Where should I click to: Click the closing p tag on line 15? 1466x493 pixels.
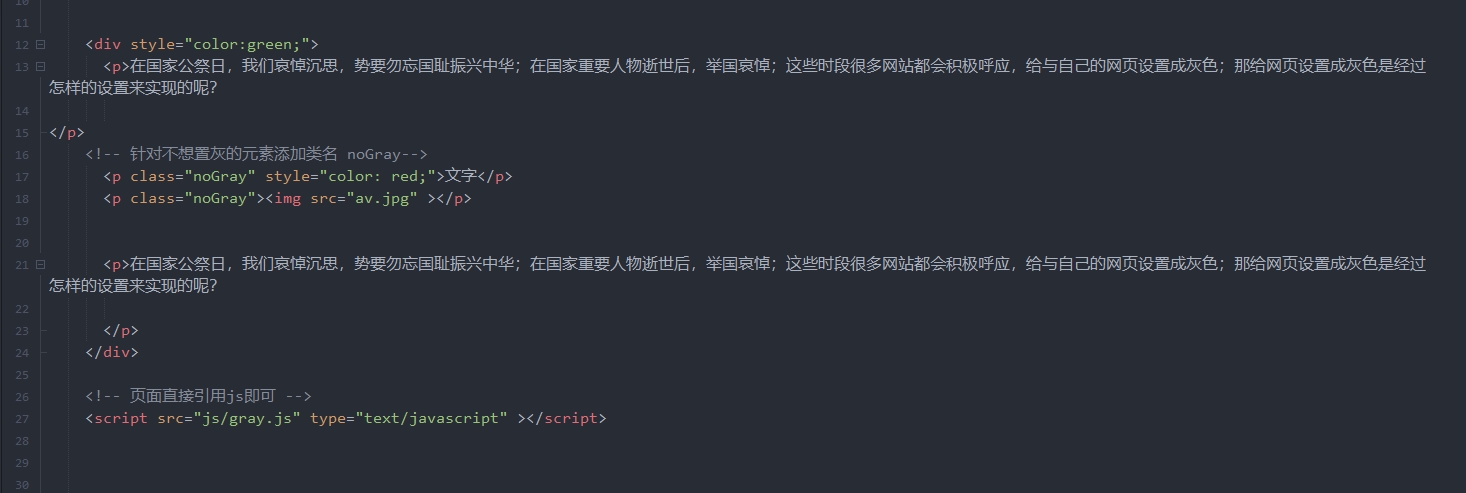(x=67, y=132)
